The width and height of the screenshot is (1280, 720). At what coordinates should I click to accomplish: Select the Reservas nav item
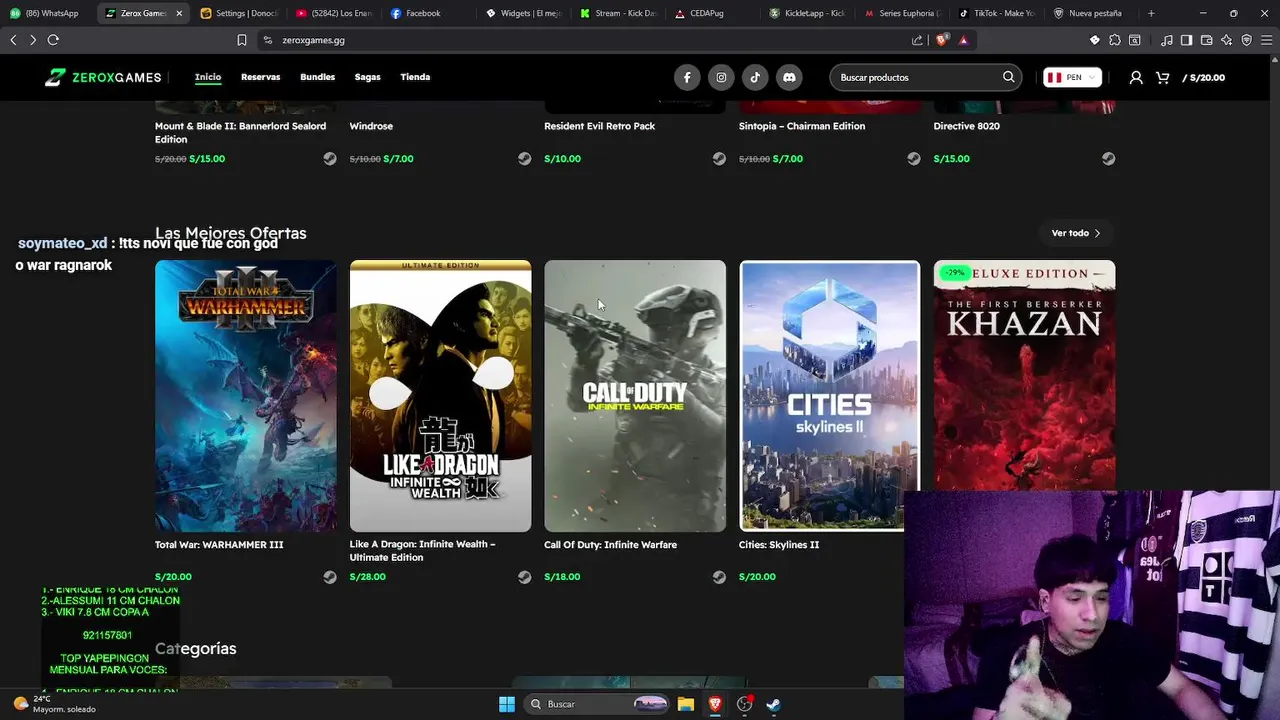coord(260,77)
